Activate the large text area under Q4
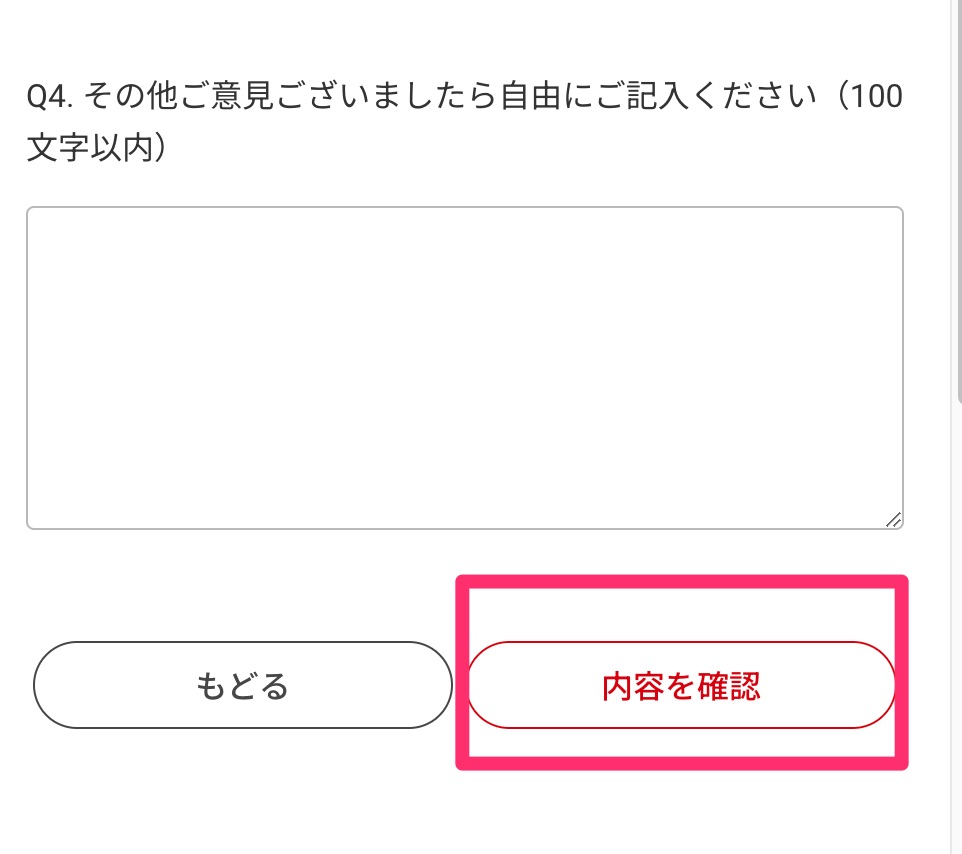Screen dimensions: 962x854 464,367
